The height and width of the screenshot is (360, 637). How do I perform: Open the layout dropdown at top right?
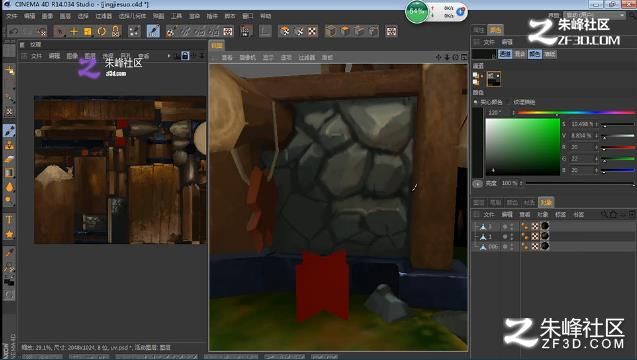(594, 15)
